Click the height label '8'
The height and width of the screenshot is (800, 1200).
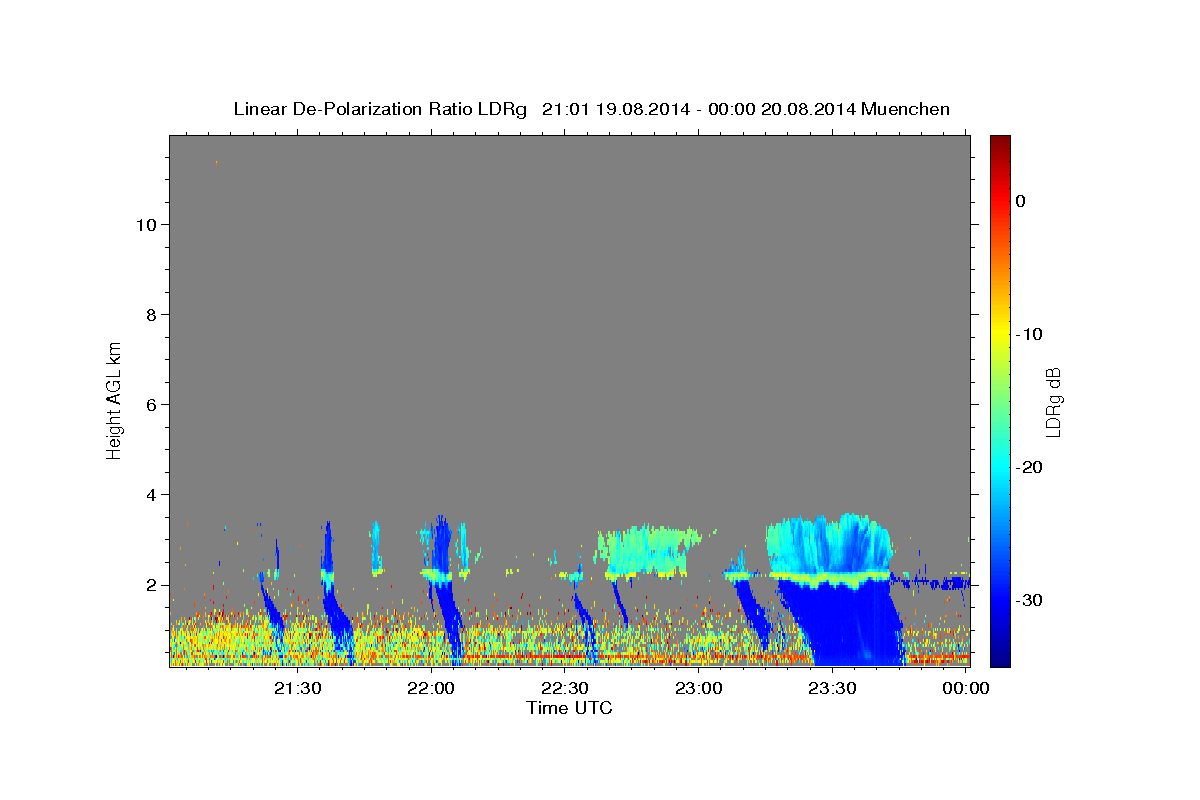coord(150,315)
